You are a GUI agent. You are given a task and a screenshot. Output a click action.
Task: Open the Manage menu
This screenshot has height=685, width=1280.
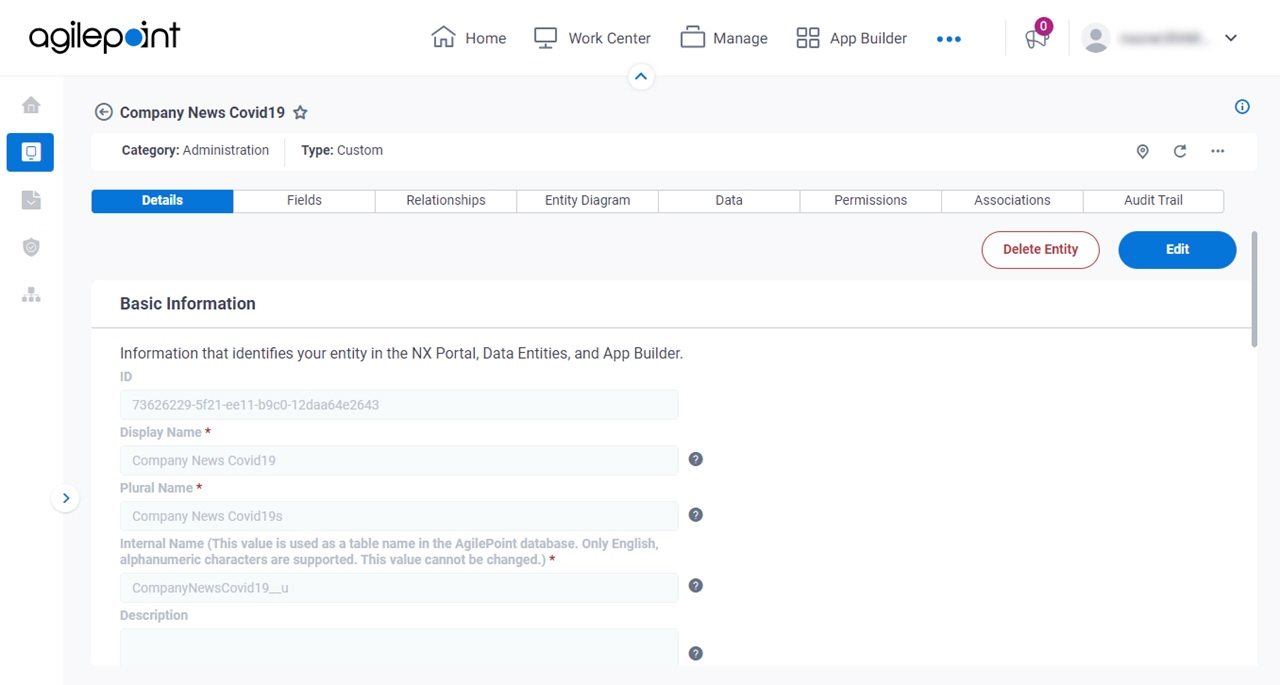click(x=724, y=38)
